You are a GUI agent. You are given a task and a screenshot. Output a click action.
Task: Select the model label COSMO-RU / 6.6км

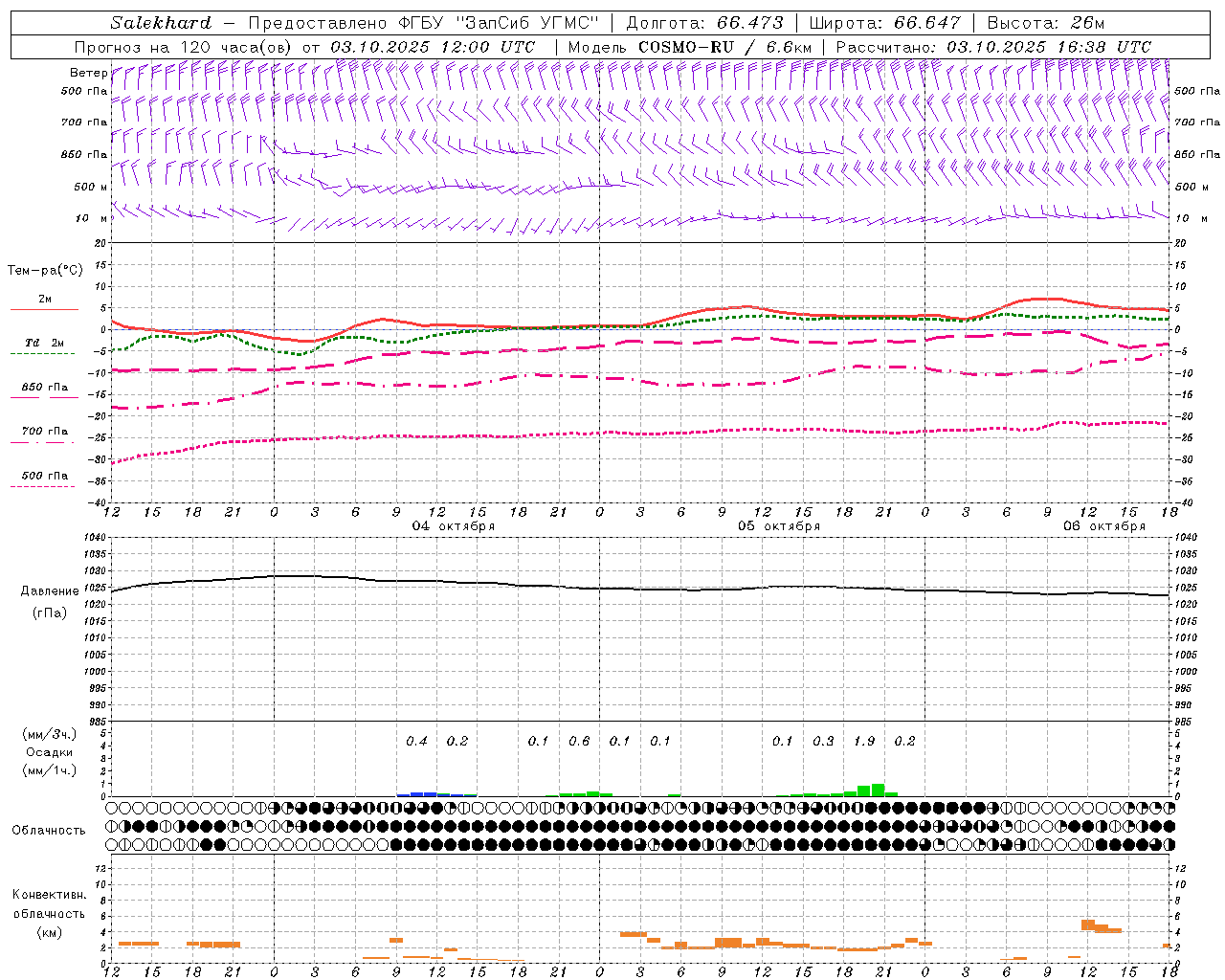pyautogui.click(x=725, y=47)
